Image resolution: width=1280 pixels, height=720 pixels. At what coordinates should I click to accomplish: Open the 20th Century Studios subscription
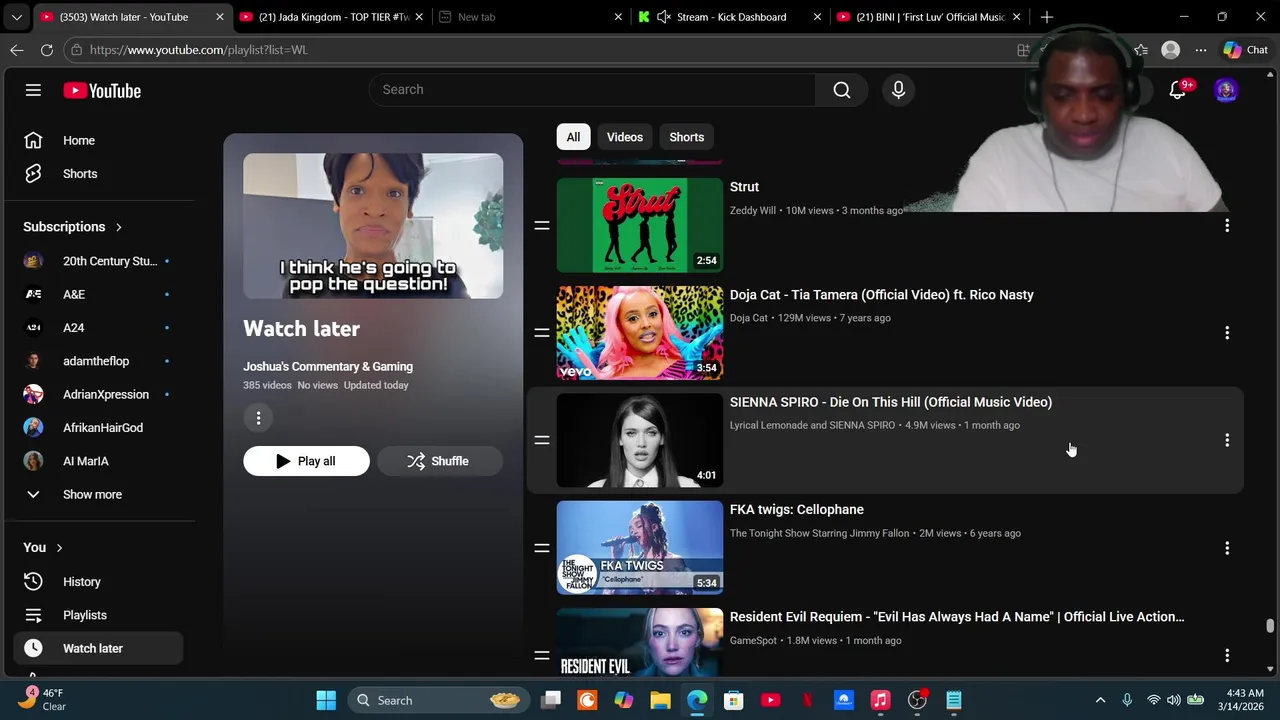98,261
